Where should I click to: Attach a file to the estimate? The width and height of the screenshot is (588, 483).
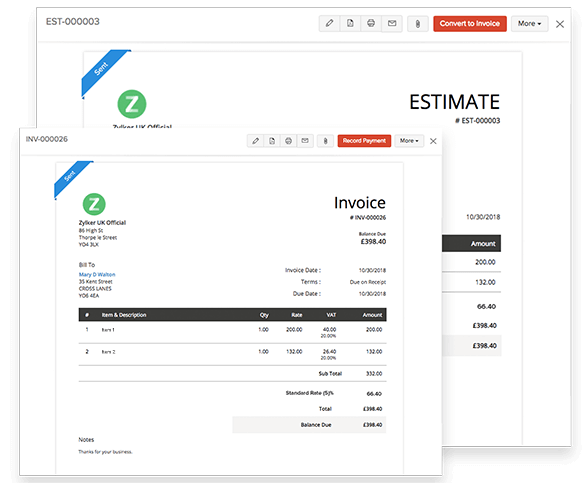pos(417,24)
